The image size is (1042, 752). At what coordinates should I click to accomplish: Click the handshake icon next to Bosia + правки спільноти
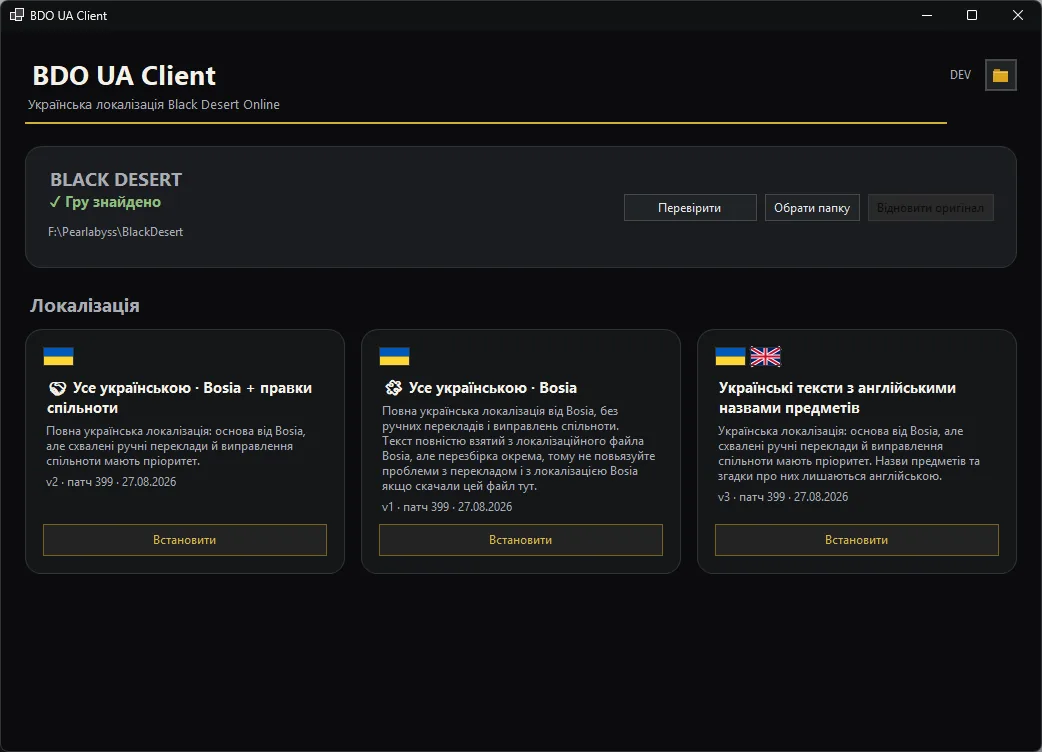pyautogui.click(x=58, y=388)
